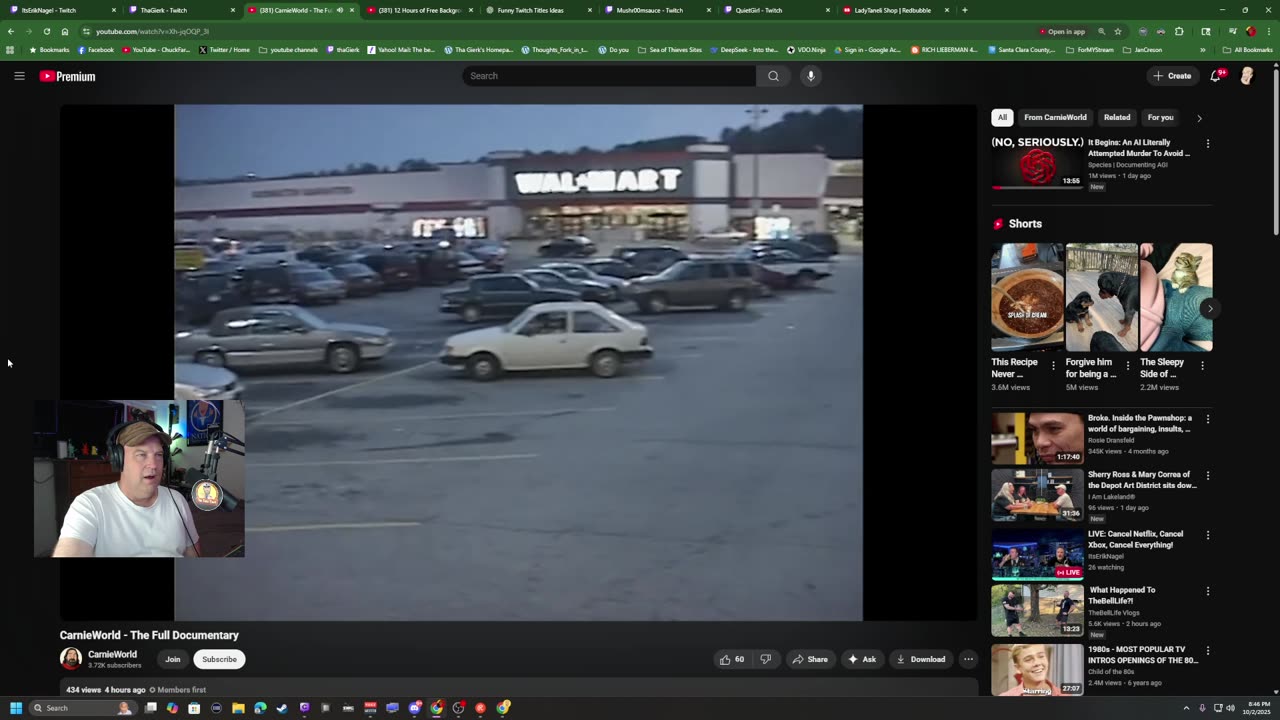1280x720 pixels.
Task: Click the Windows taskbar search box
Action: (83, 708)
